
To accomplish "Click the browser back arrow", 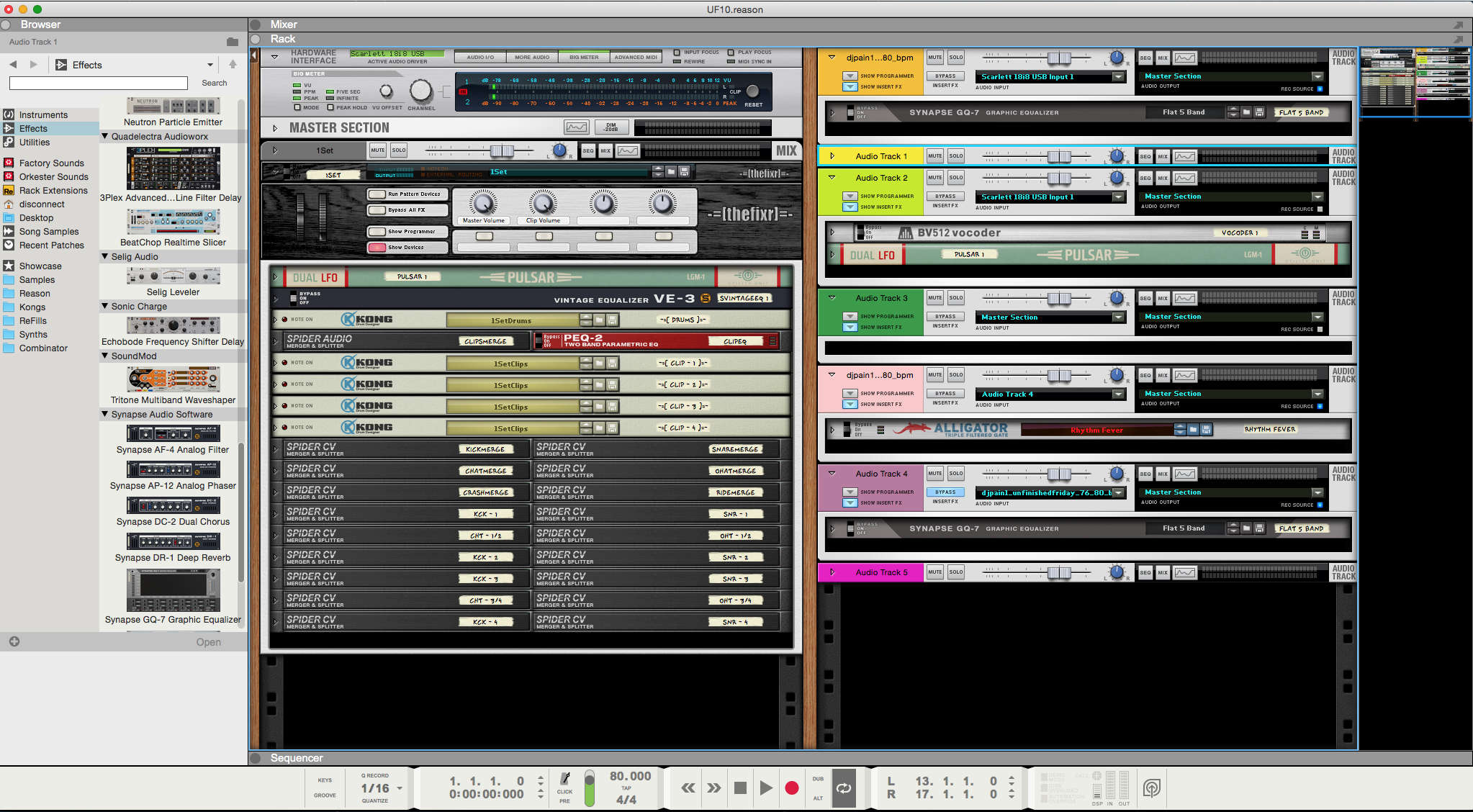I will 13,65.
